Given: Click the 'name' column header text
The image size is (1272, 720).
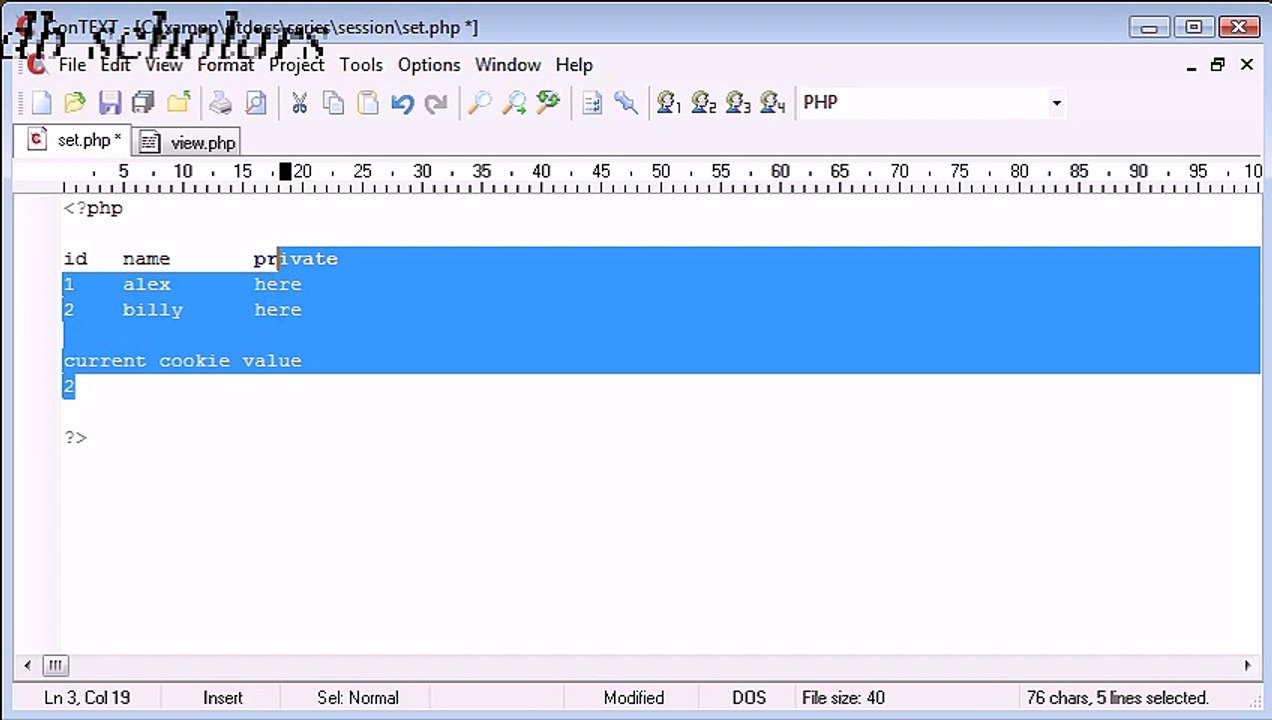Looking at the screenshot, I should pos(146,259).
